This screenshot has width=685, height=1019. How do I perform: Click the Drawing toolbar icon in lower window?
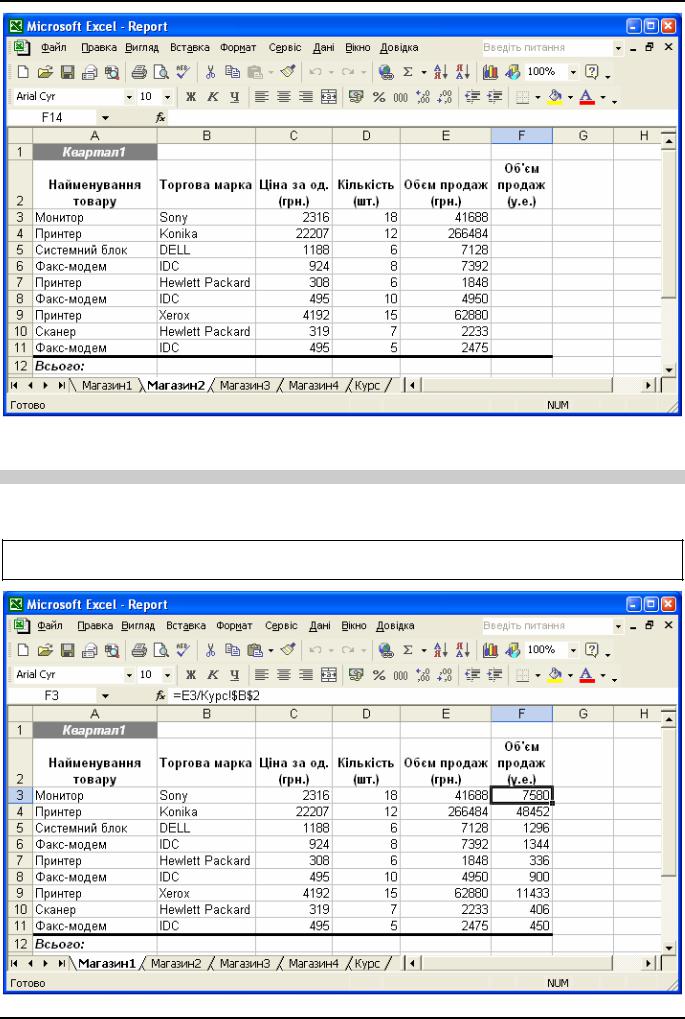(513, 651)
